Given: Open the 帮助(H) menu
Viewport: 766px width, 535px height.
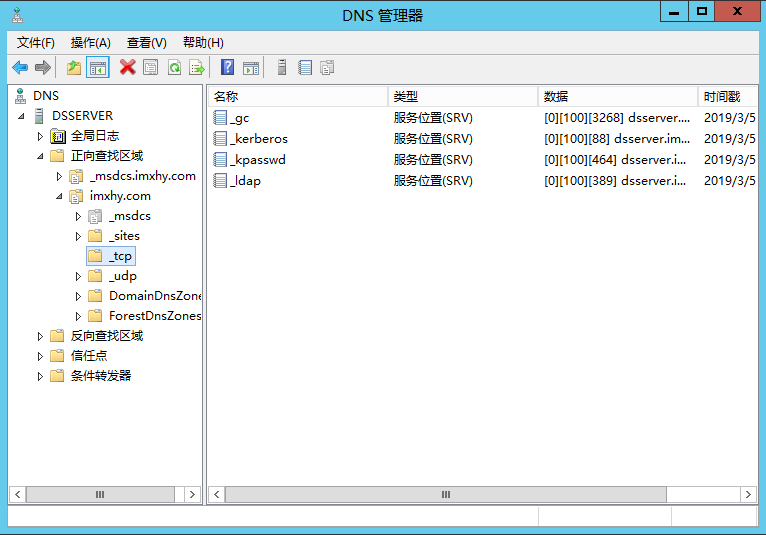Looking at the screenshot, I should point(203,43).
